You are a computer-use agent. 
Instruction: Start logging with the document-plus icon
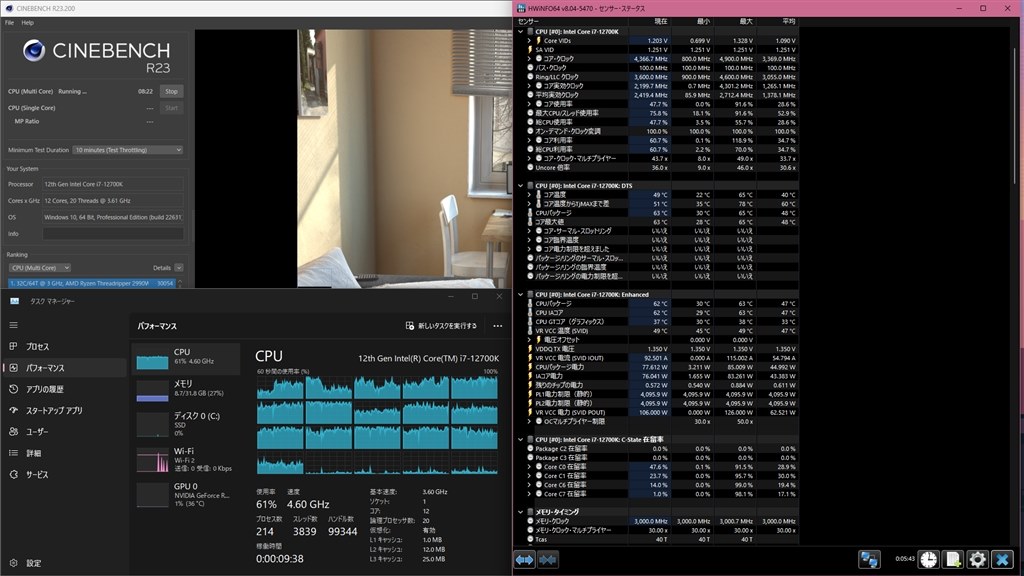click(953, 559)
